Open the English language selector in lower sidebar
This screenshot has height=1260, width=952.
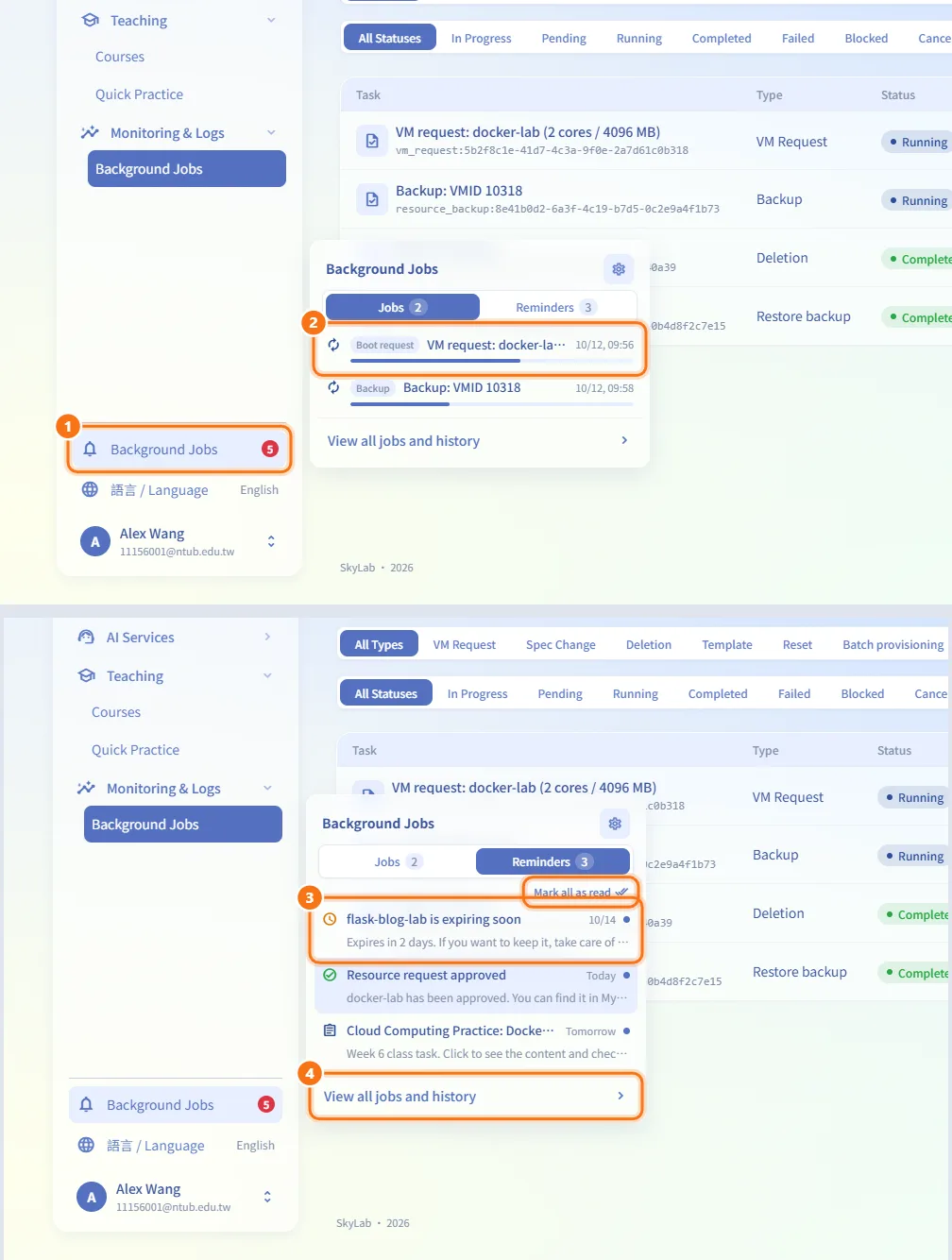point(255,1145)
